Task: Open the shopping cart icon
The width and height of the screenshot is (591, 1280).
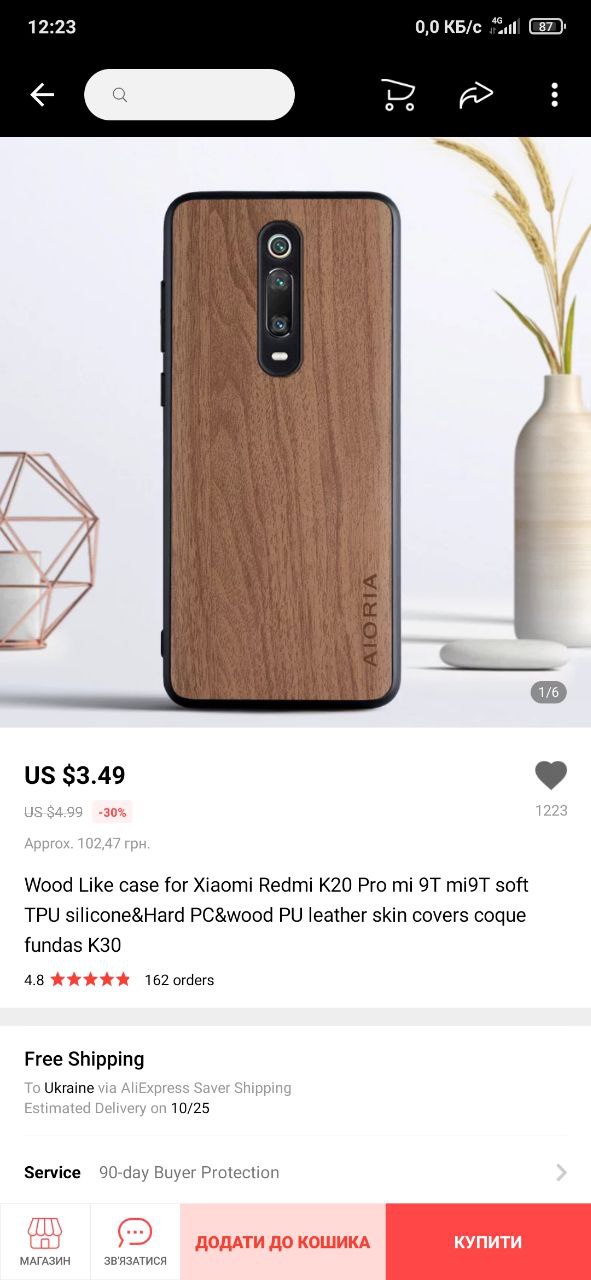Action: [398, 95]
